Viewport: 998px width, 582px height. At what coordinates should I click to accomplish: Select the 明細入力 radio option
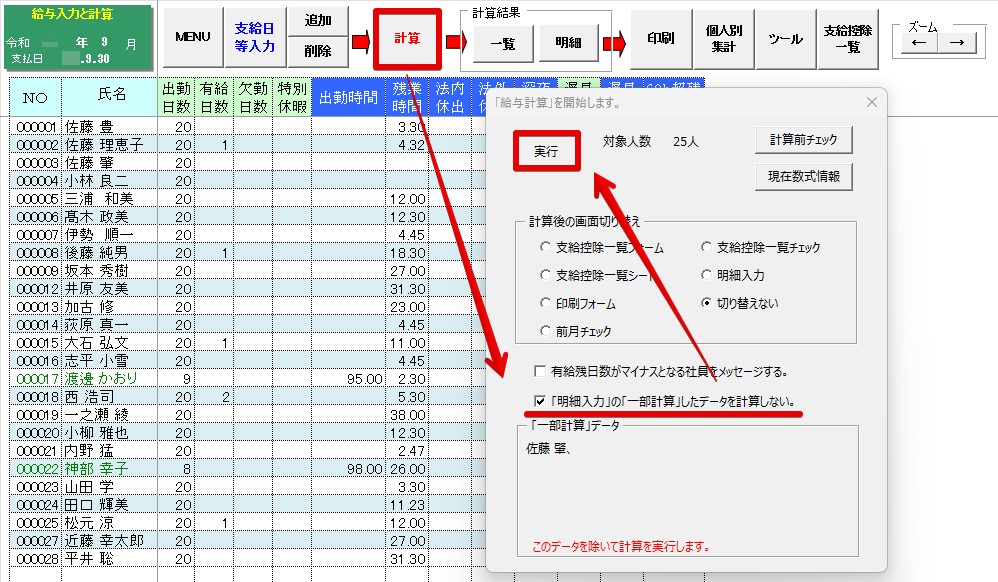click(707, 275)
